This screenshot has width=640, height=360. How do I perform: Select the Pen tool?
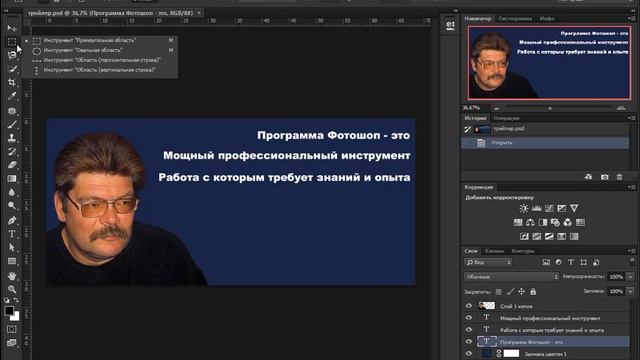[12, 220]
